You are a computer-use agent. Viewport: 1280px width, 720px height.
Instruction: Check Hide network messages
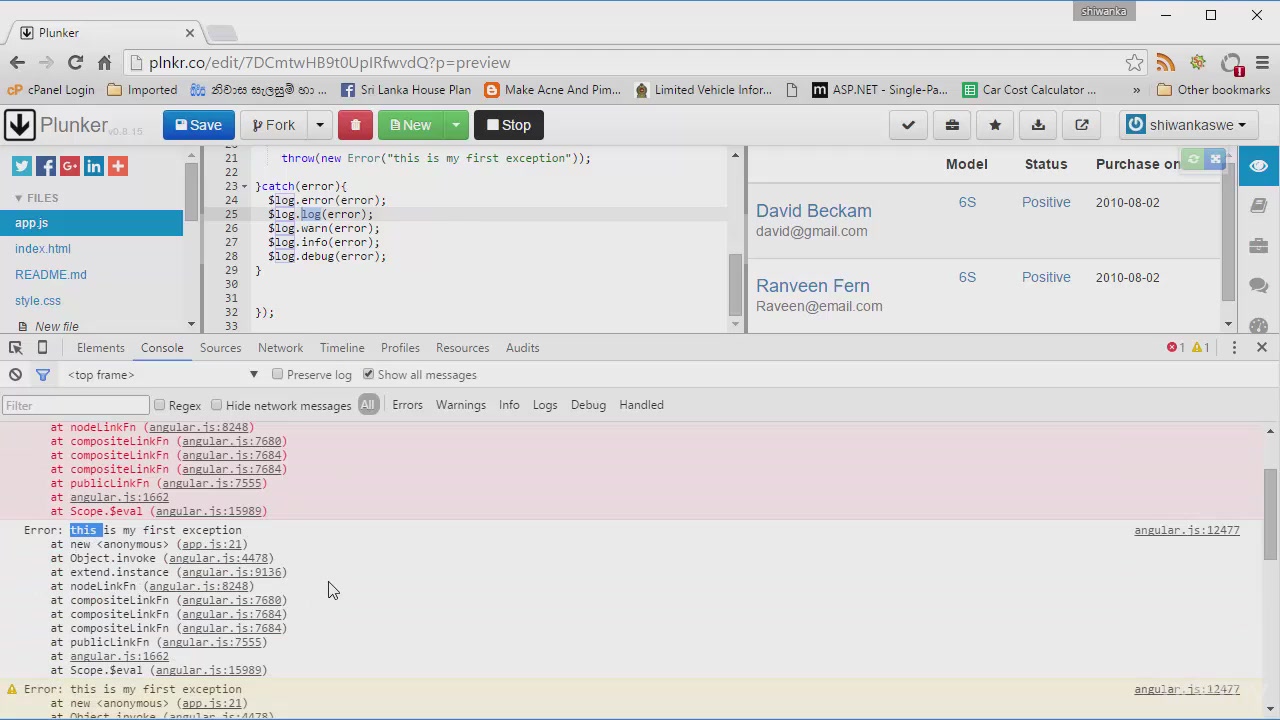tap(216, 405)
